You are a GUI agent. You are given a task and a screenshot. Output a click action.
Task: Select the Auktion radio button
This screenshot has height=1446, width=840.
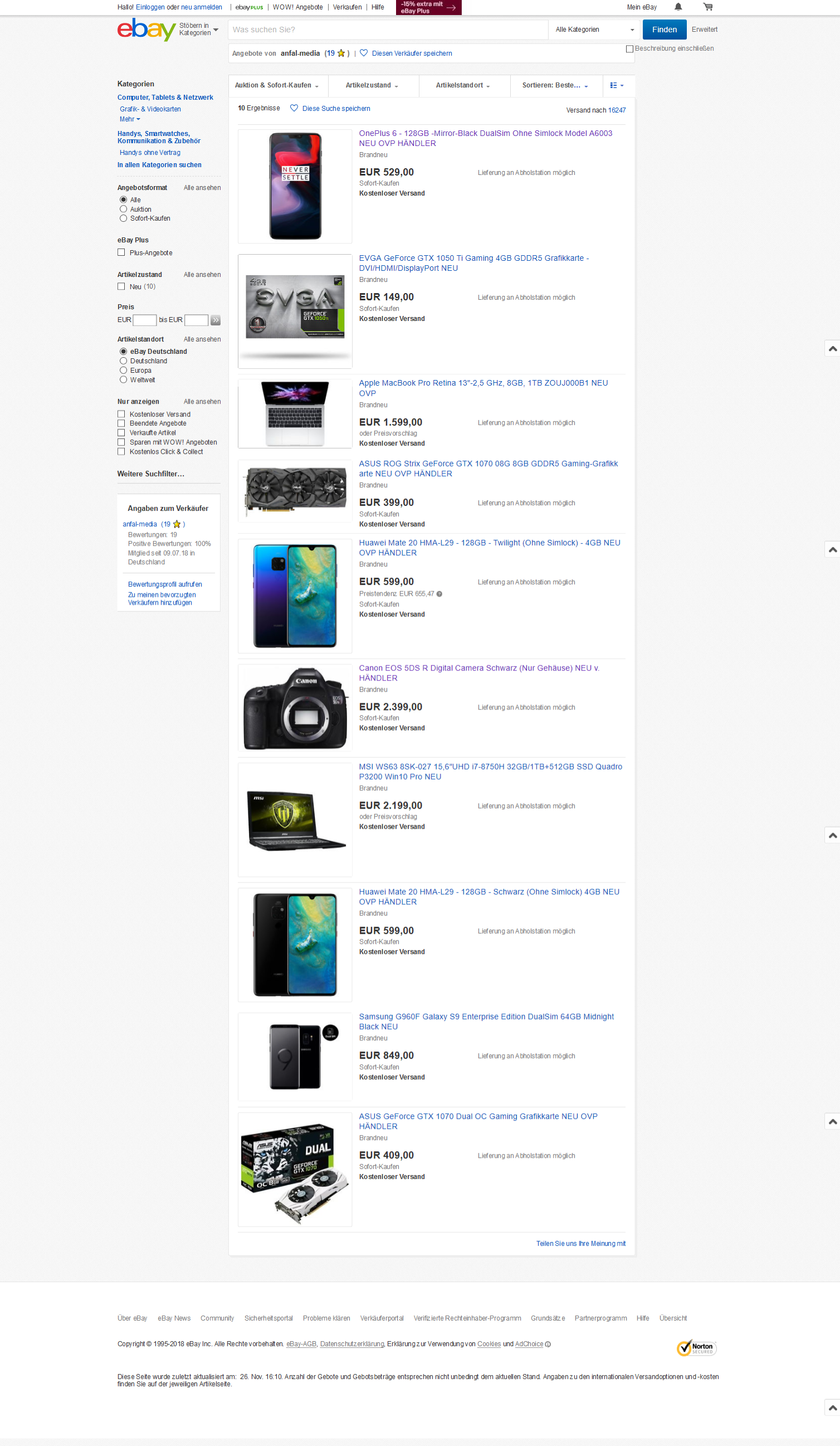pos(123,209)
